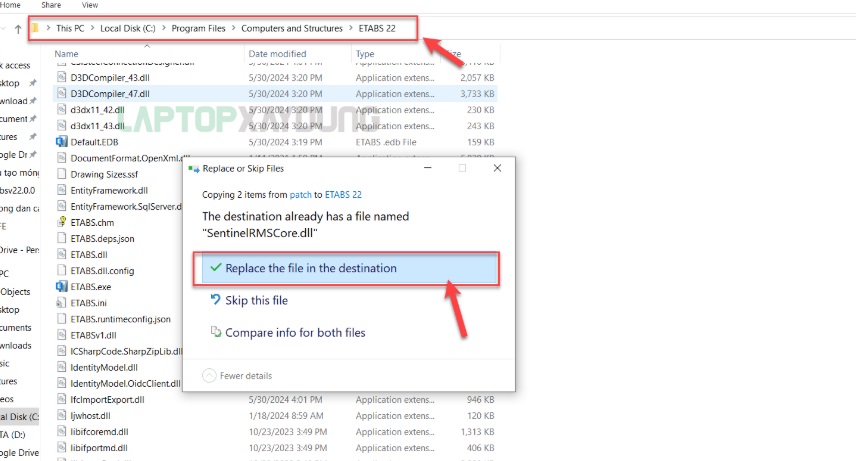Collapse dialog with Fewer details

237,376
